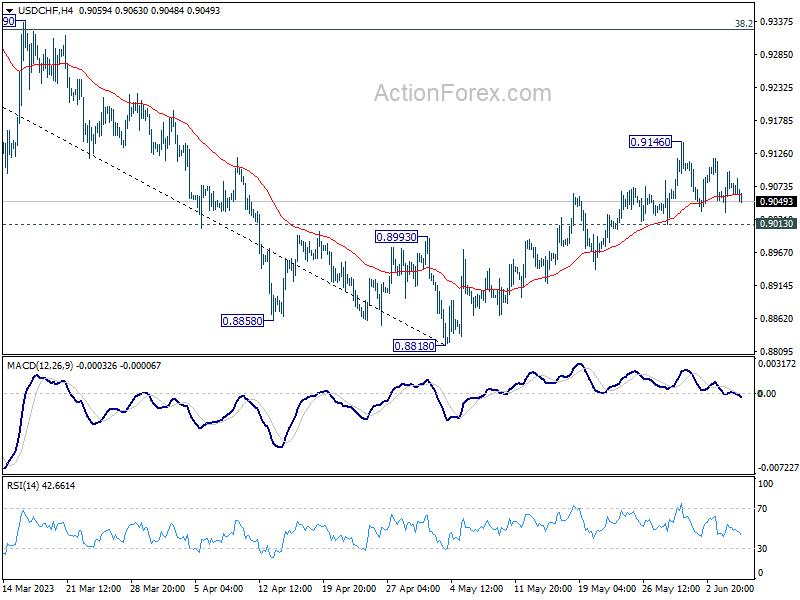Click the 5 Apr 04:00 time label
The width and height of the screenshot is (800, 600).
point(220,589)
